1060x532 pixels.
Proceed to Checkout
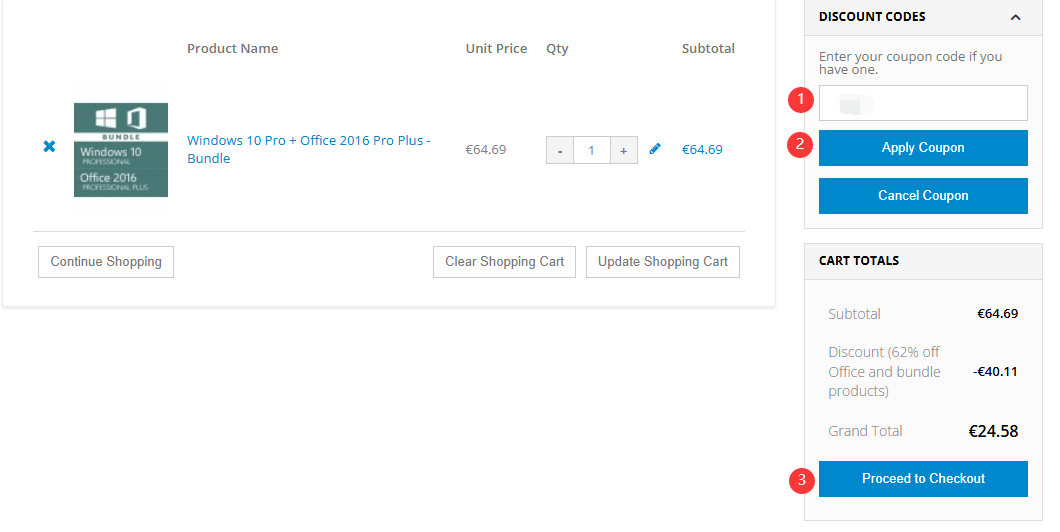click(x=923, y=479)
